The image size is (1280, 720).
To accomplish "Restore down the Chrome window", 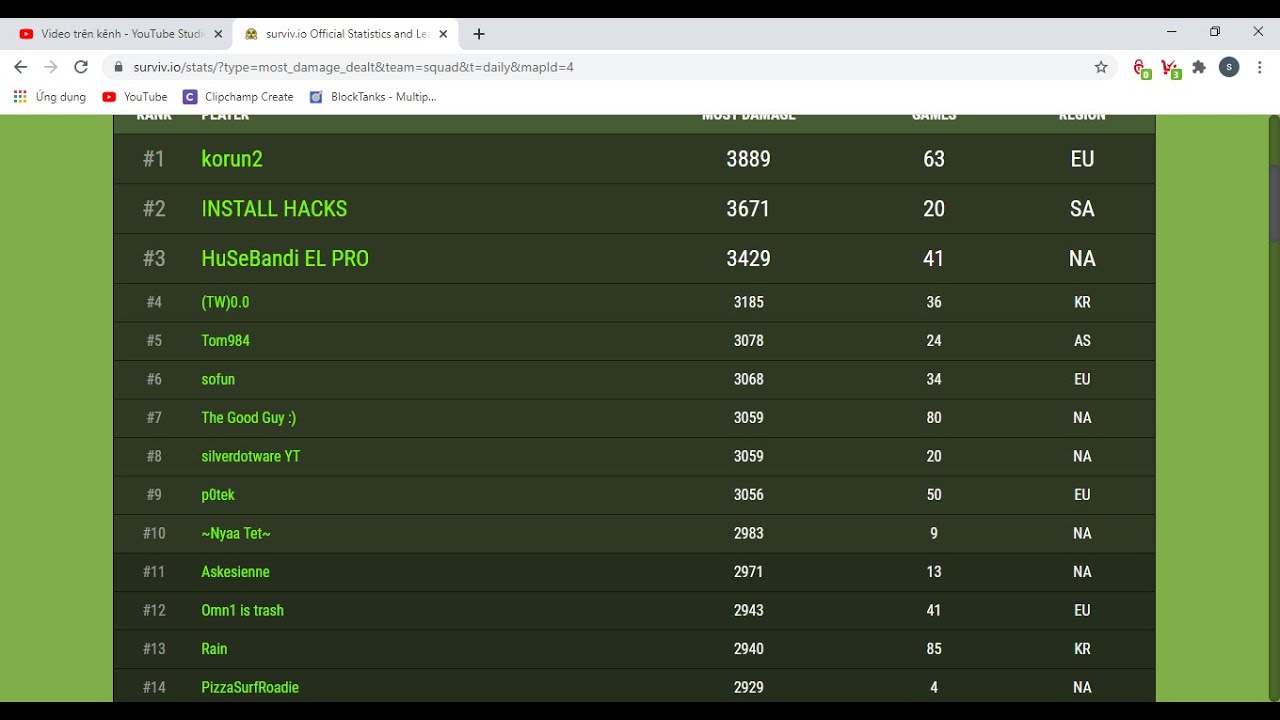I will point(1215,32).
